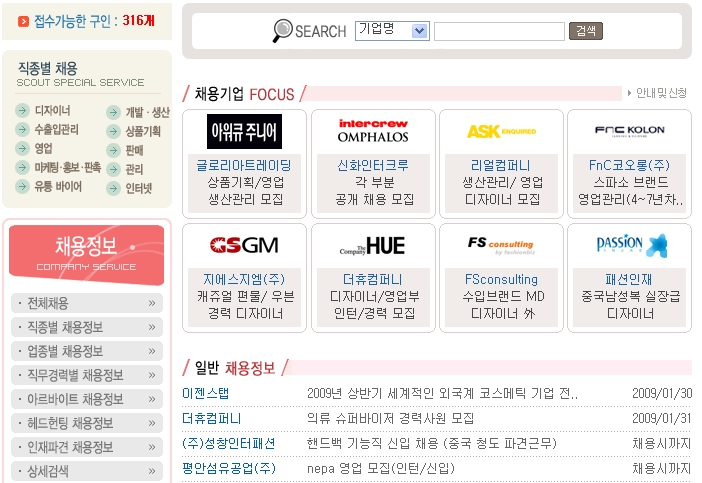Select the 직무경력별 채용정보 menu item
The width and height of the screenshot is (702, 483).
(x=86, y=375)
